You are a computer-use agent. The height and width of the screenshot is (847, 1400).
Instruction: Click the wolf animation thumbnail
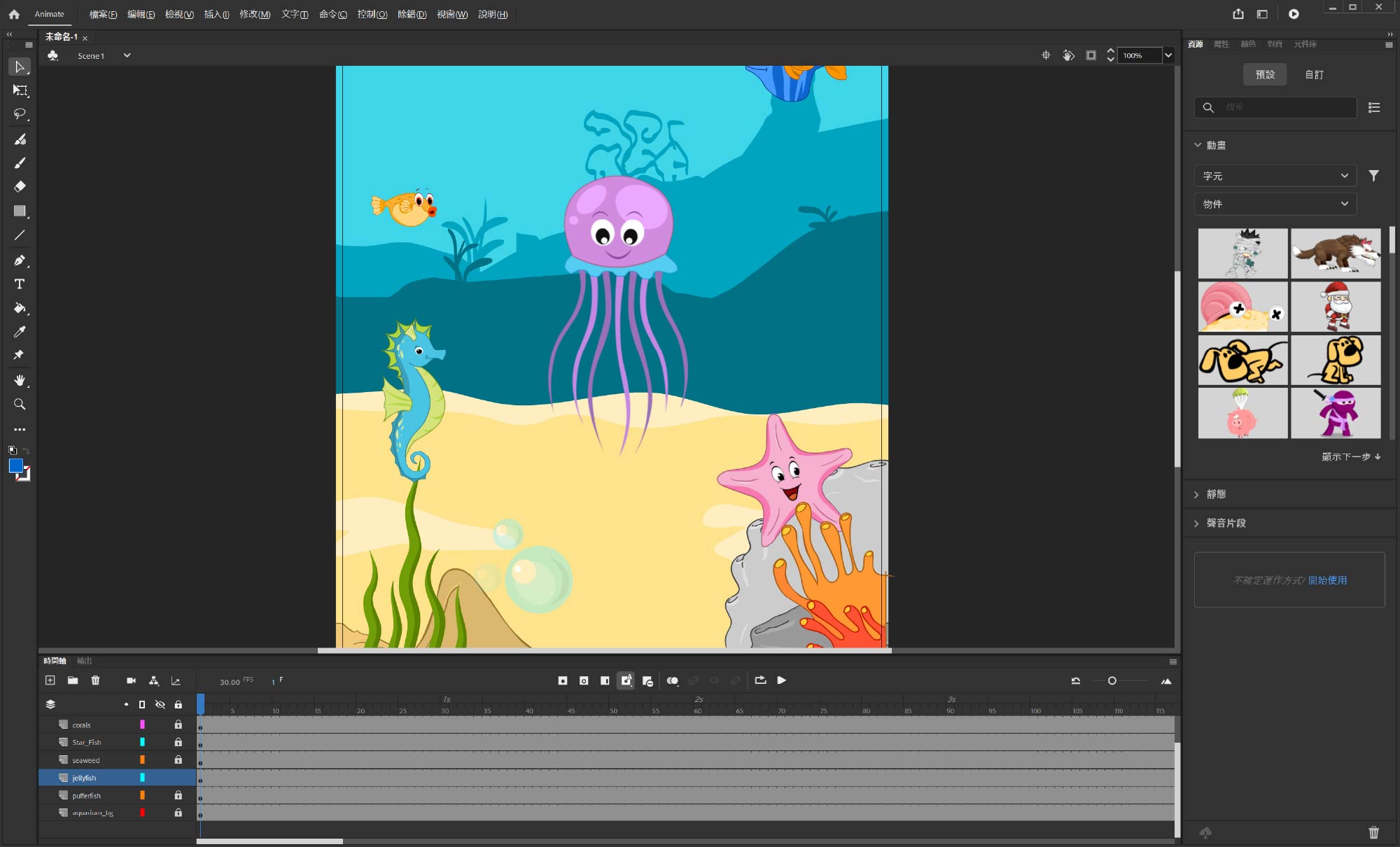[x=1335, y=253]
